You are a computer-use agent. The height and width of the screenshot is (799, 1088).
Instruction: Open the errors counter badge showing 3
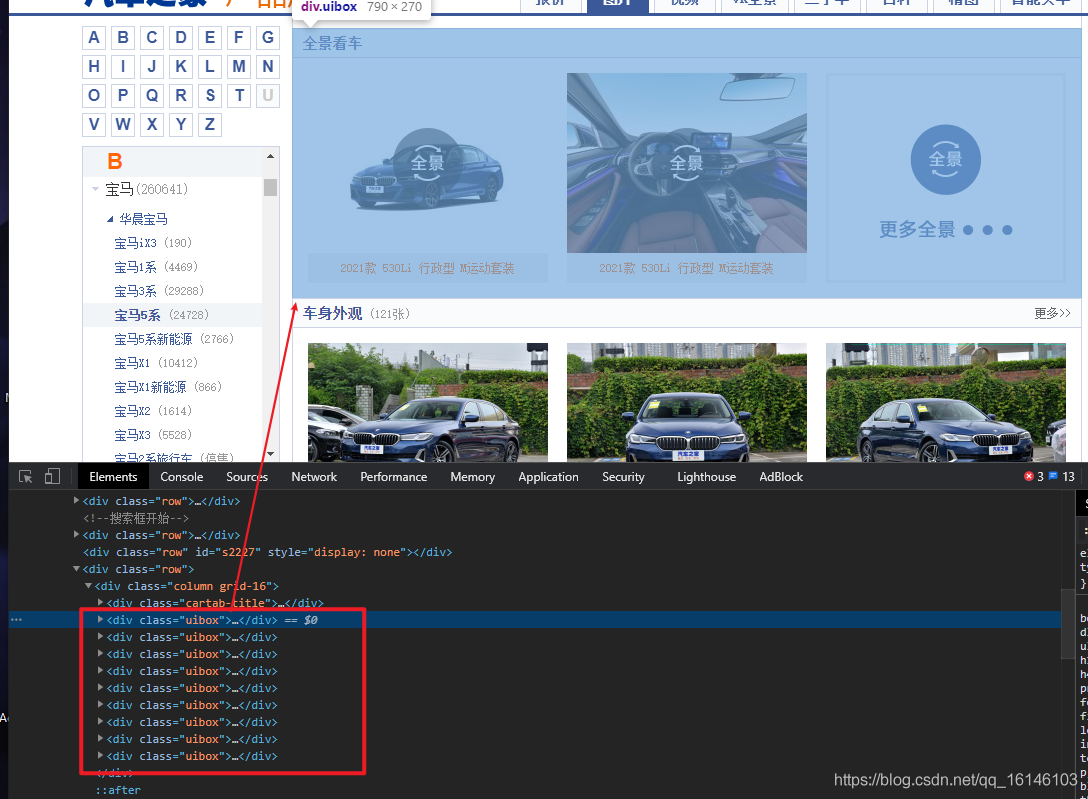pyautogui.click(x=1034, y=476)
